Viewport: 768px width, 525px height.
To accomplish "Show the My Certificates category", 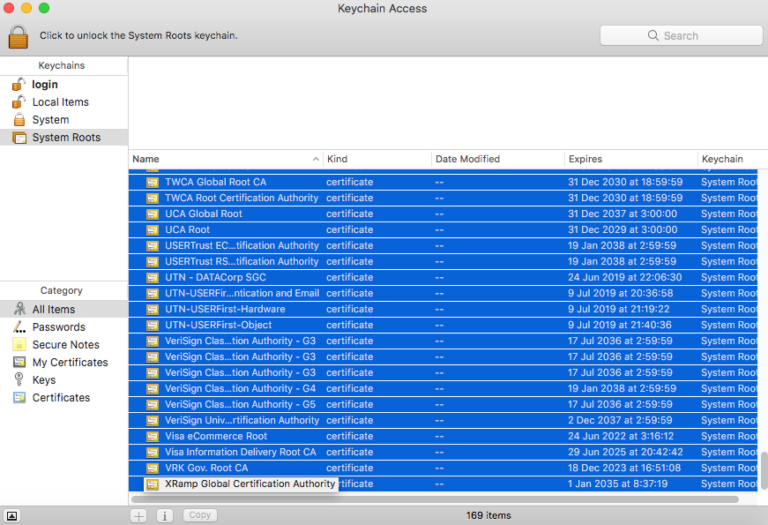I will click(x=69, y=362).
